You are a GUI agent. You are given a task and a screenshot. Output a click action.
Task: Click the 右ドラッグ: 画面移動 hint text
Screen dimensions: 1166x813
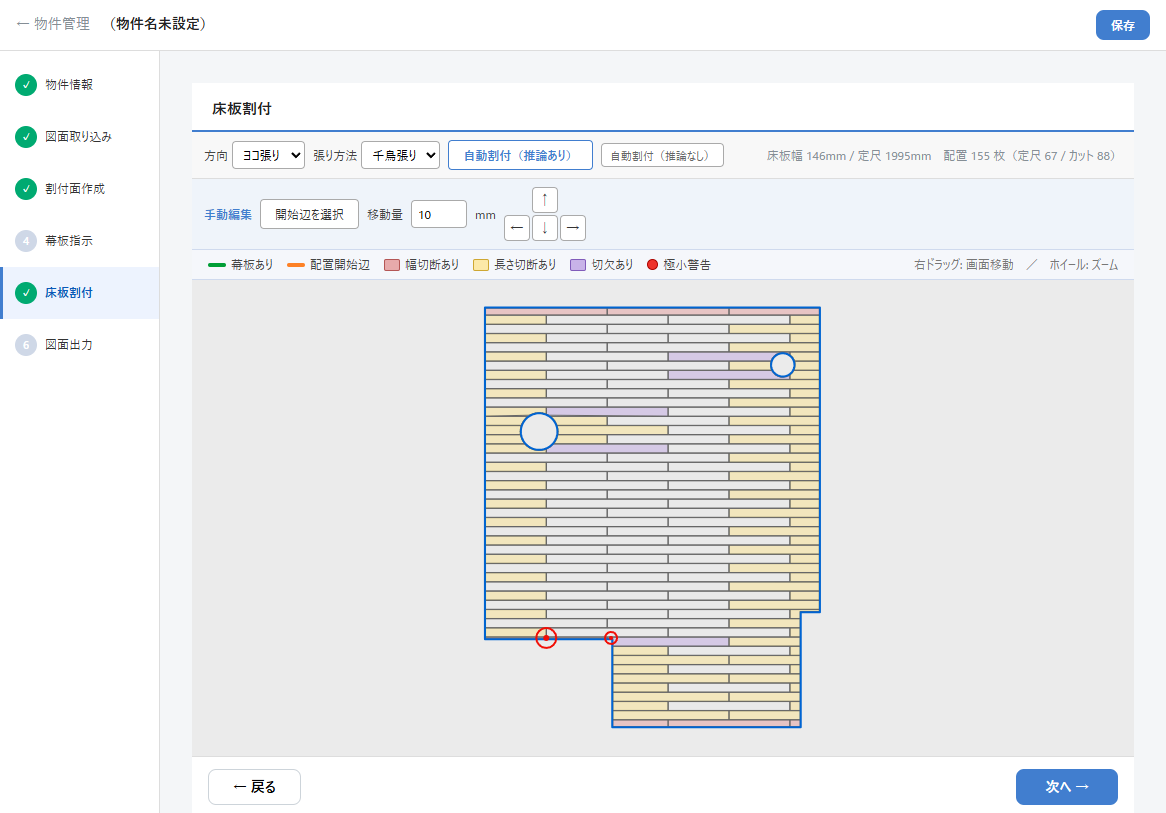[964, 265]
